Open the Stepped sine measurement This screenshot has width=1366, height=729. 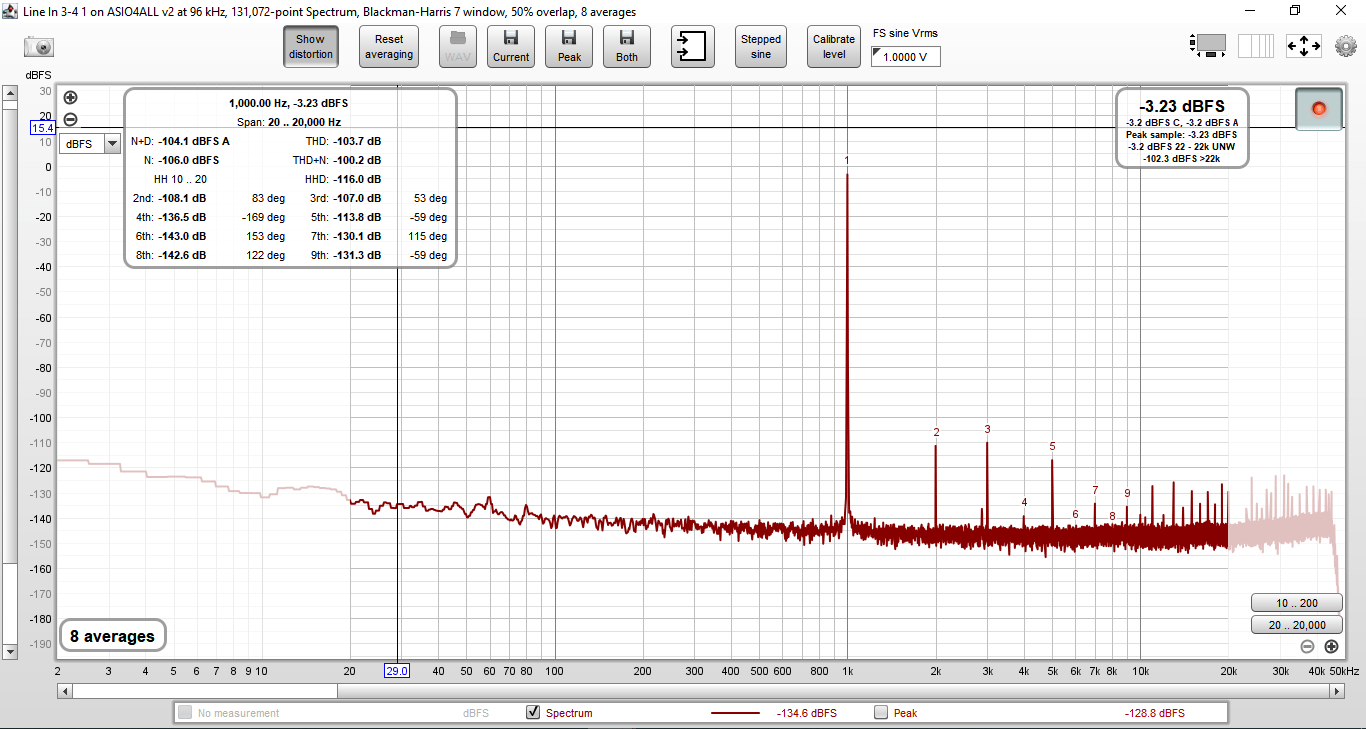pyautogui.click(x=761, y=46)
